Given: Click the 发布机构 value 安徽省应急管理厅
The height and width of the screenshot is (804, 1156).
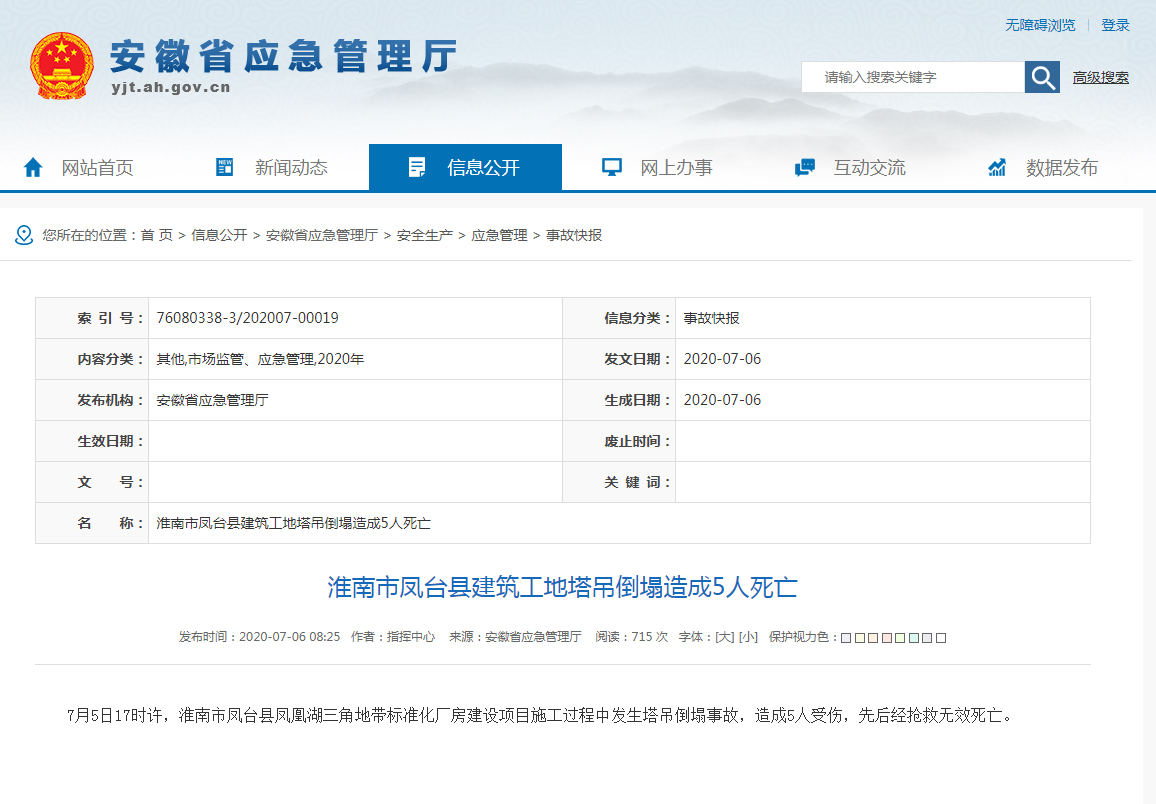Looking at the screenshot, I should [212, 400].
